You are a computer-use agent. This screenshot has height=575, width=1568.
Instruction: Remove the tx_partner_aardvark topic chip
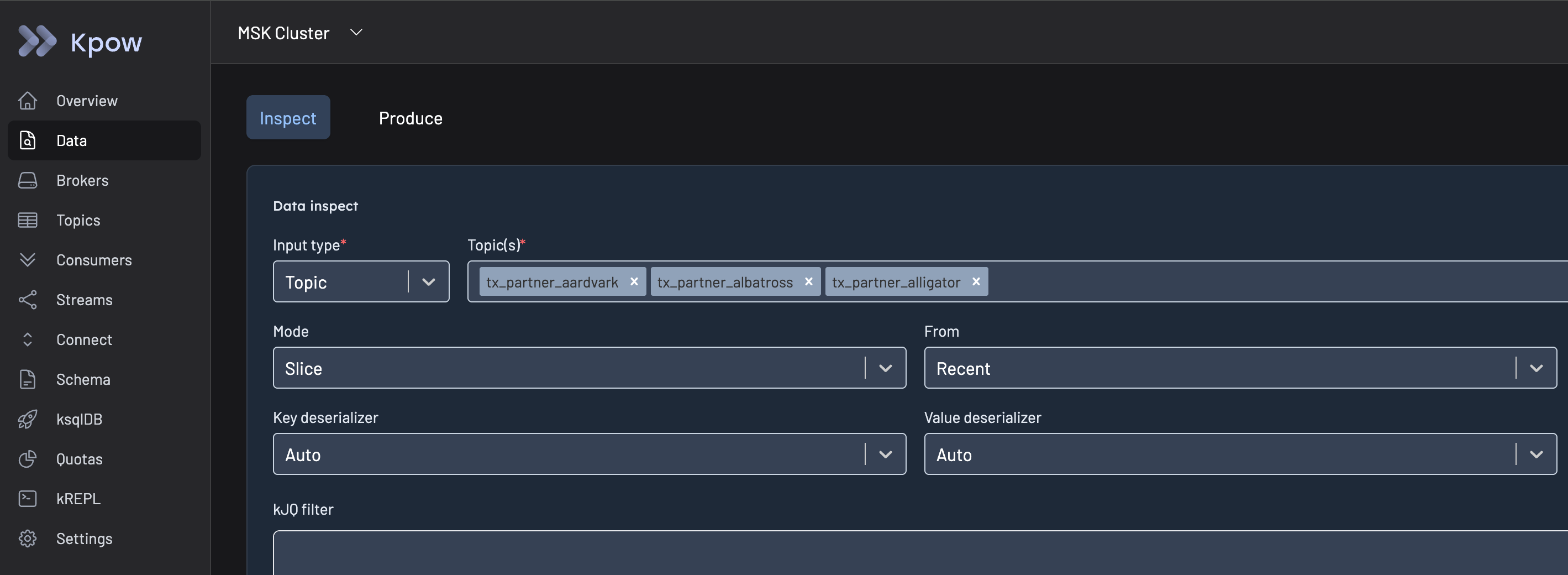[634, 281]
